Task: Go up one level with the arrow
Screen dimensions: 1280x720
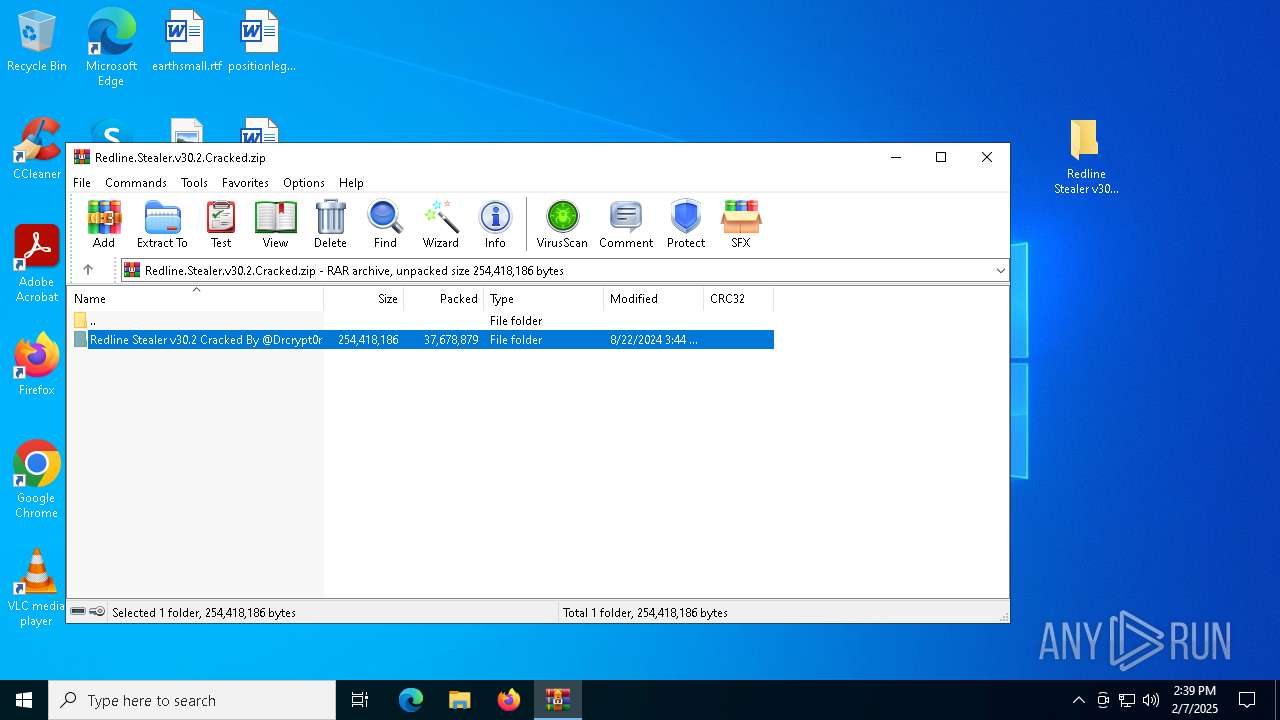Action: tap(88, 270)
